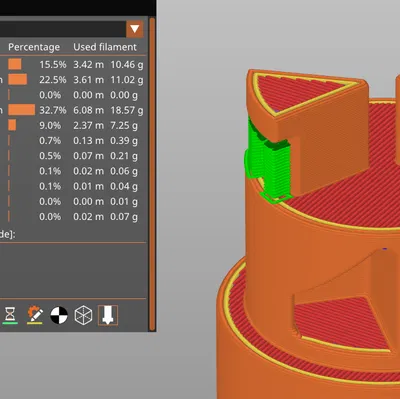The height and width of the screenshot is (399, 400).
Task: Select the 0.07 g filament weight
Action: pos(124,217)
